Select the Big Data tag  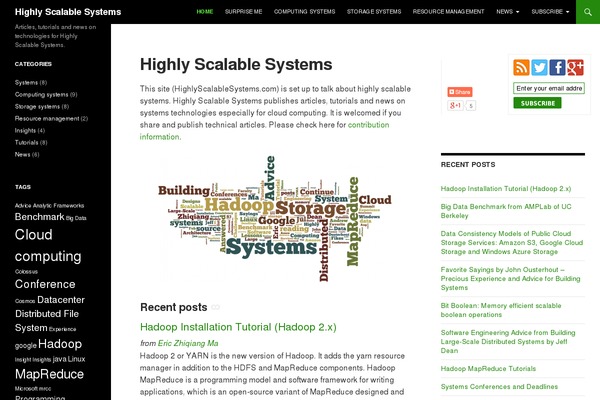point(76,218)
